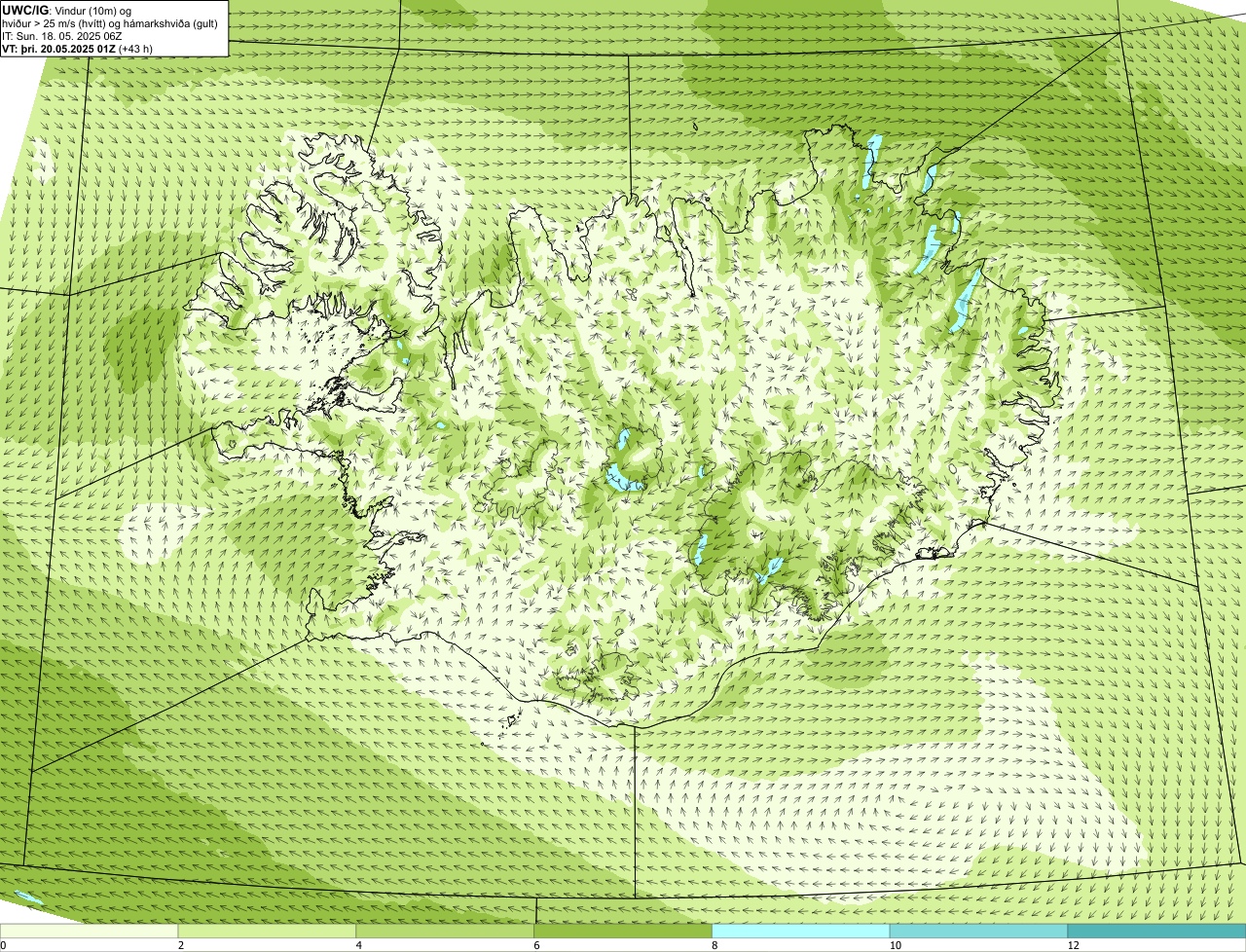Select the 4–6 green colorbar segment
The image size is (1246, 952).
446,932
